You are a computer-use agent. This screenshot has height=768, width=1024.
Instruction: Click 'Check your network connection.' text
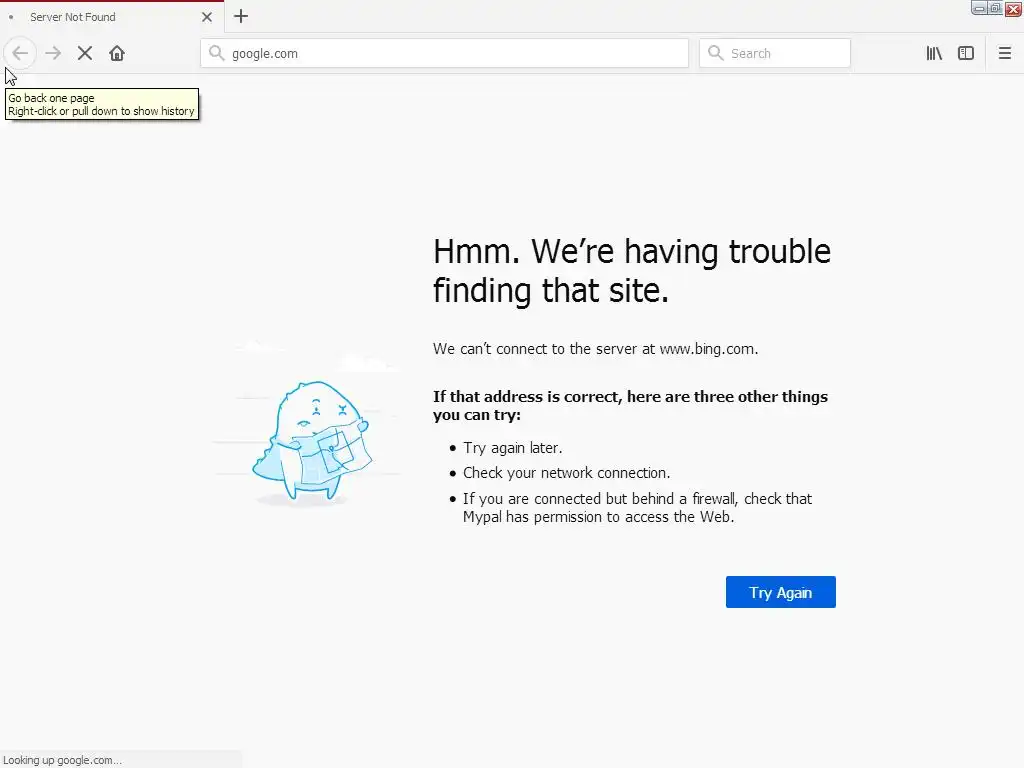566,473
